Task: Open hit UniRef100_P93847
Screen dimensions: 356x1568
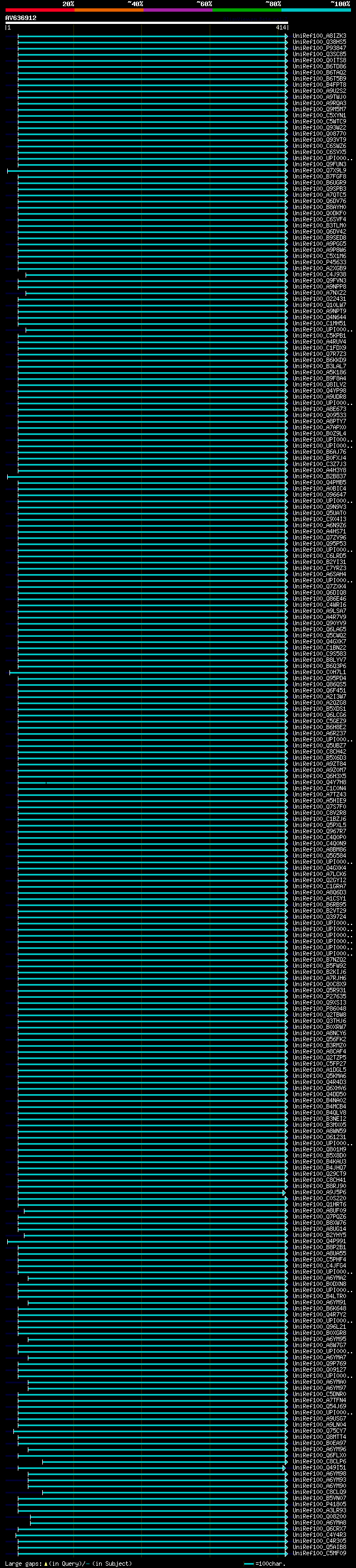Action: pos(319,48)
